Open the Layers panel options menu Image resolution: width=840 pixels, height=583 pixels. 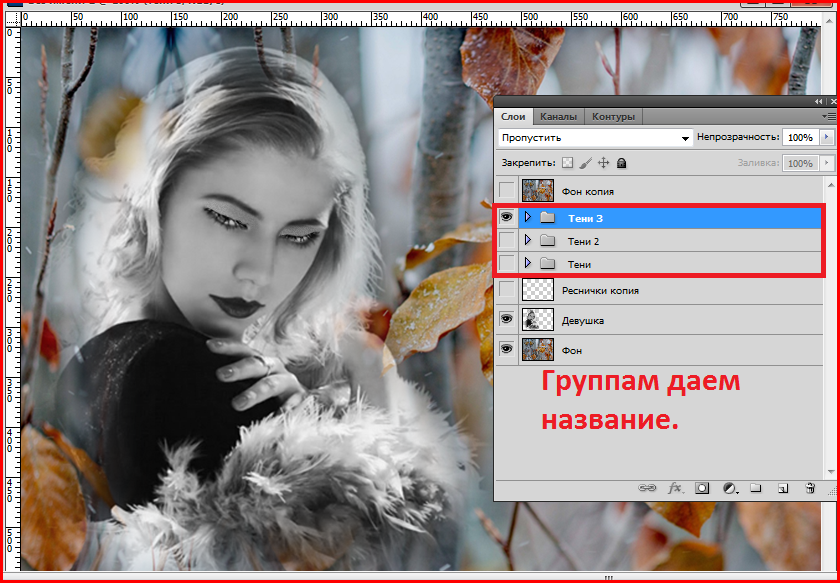tap(830, 116)
